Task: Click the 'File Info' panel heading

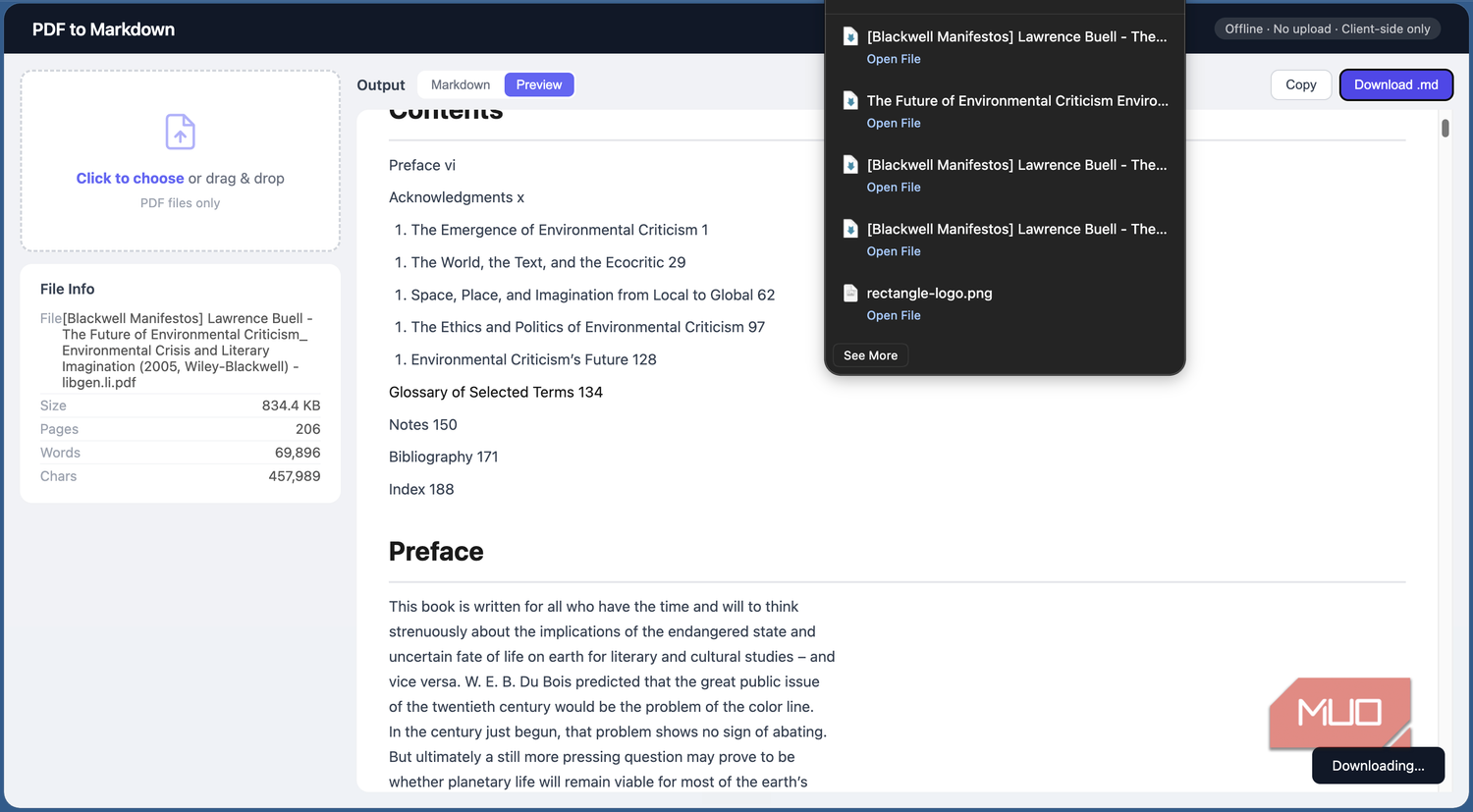Action: [68, 289]
